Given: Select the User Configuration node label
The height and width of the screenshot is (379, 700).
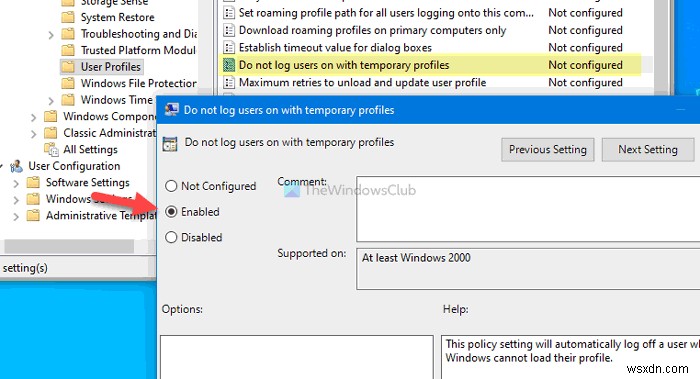Looking at the screenshot, I should pyautogui.click(x=74, y=166).
